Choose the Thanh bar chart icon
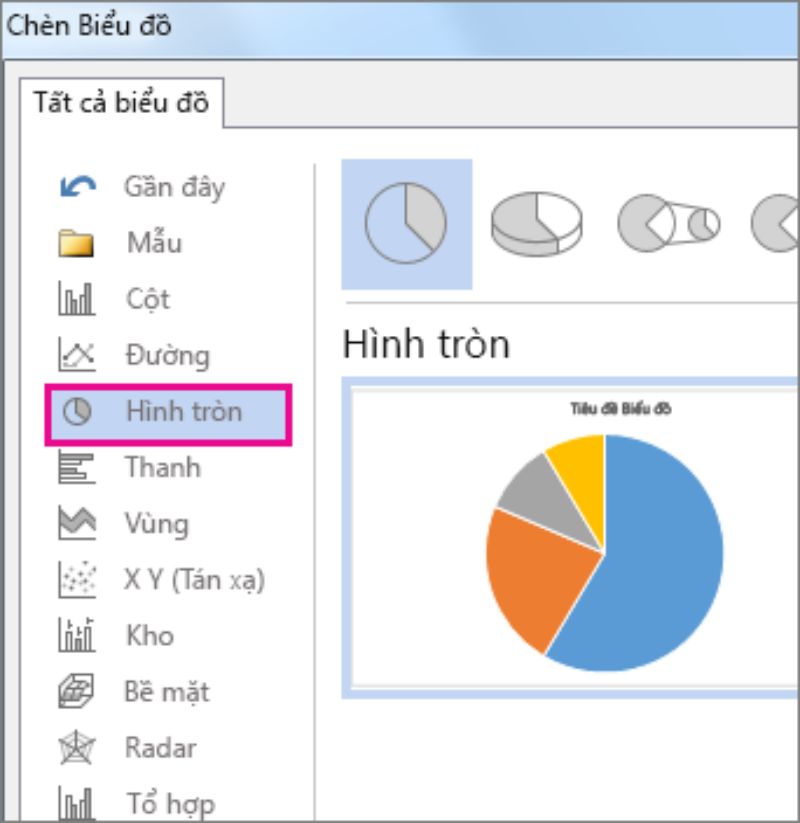The image size is (800, 823). click(x=77, y=467)
